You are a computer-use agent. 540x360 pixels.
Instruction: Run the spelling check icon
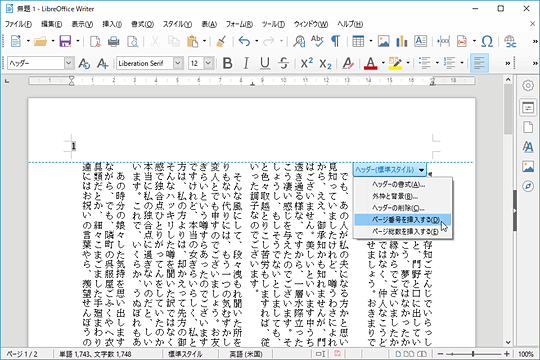(317, 41)
